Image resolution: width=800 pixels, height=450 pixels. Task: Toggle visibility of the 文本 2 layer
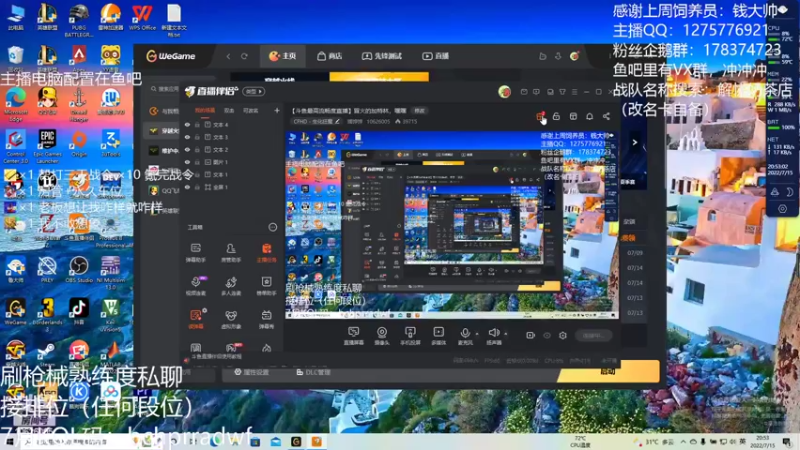[x=187, y=149]
